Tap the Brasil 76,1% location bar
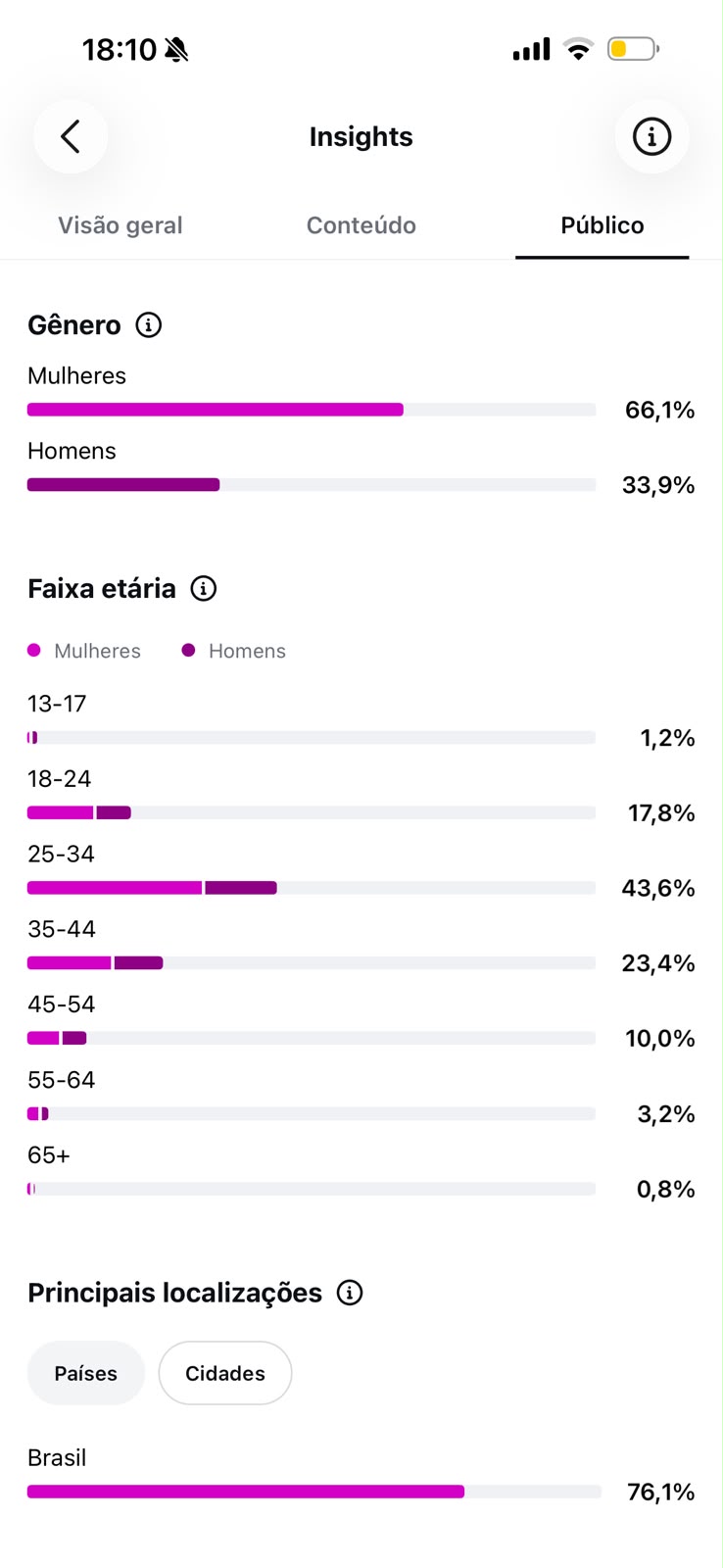 [314, 1492]
